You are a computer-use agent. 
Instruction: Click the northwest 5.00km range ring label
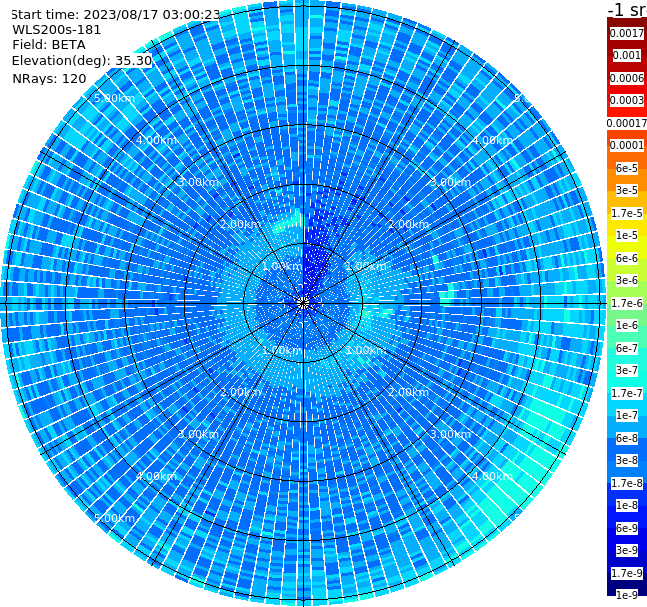(x=114, y=98)
